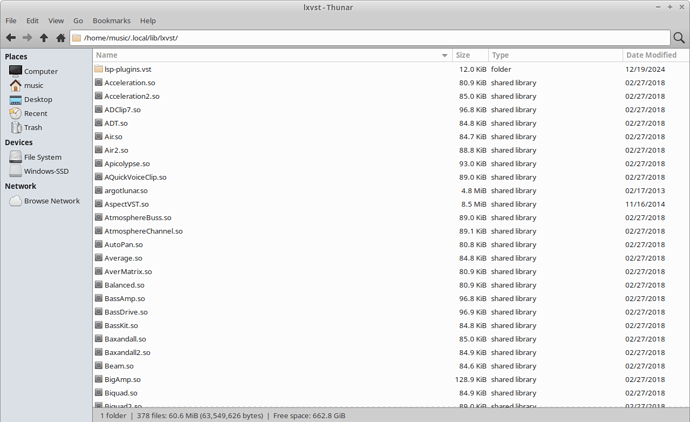Open the Bookmarks menu
The image size is (690, 422).
coord(111,20)
